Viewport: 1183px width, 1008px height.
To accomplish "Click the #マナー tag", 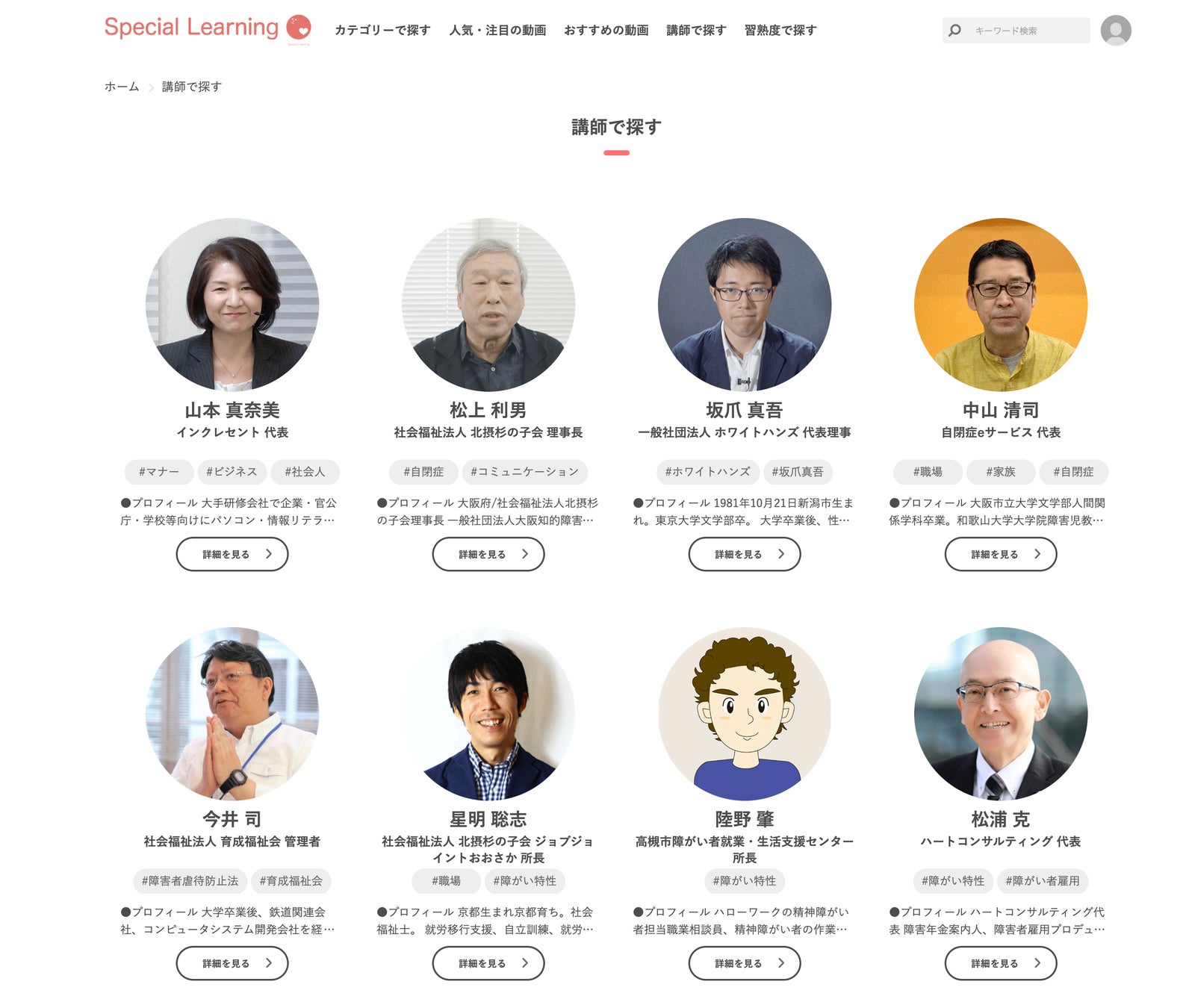I will pos(159,472).
